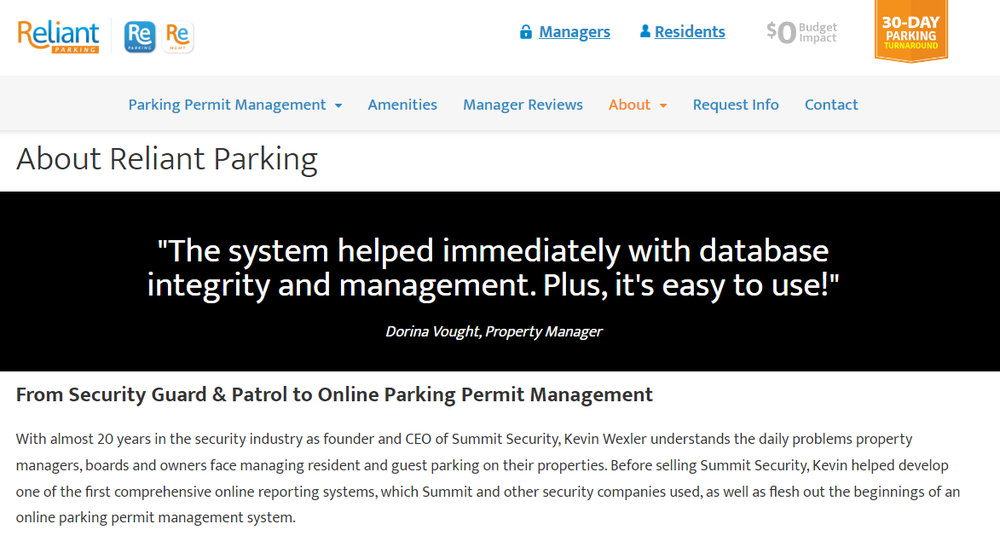Open the white Re Mgmt app icon
This screenshot has width=1000, height=534.
click(x=178, y=37)
